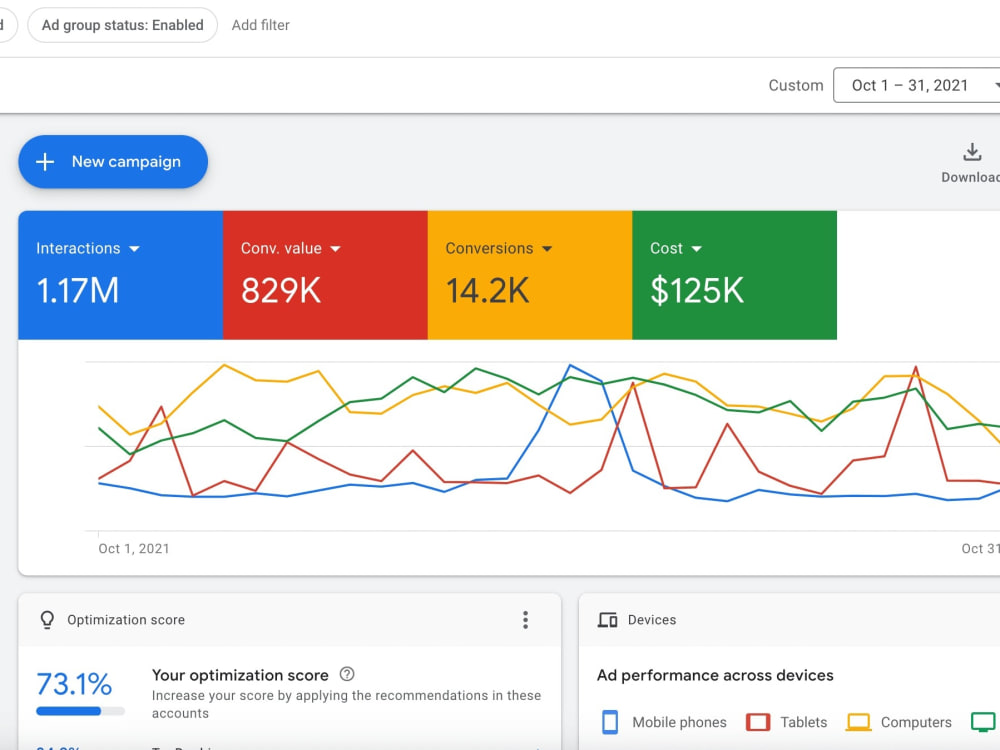
Task: Click the Oct 1, 2021 axis label
Action: (x=134, y=548)
